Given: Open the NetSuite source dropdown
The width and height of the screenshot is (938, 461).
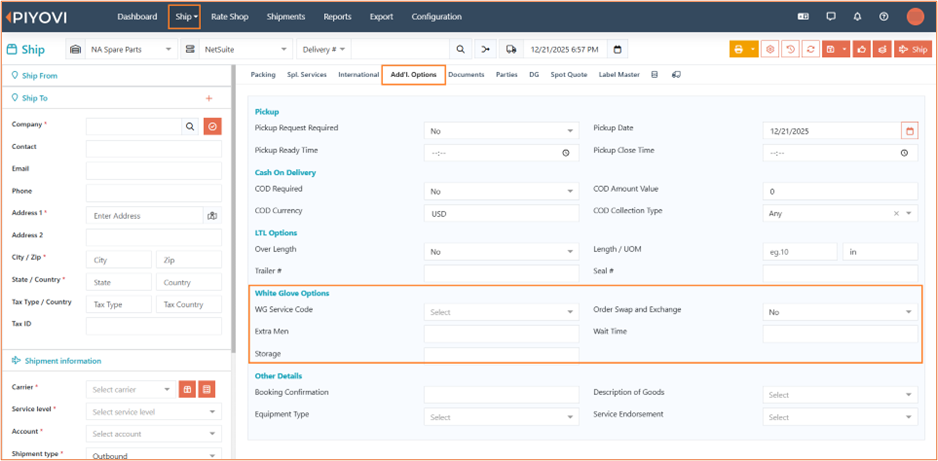Looking at the screenshot, I should (x=245, y=50).
